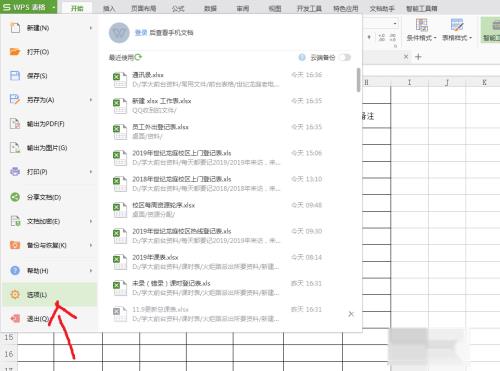
Task: Click the 登录 login link
Action: coord(141,32)
